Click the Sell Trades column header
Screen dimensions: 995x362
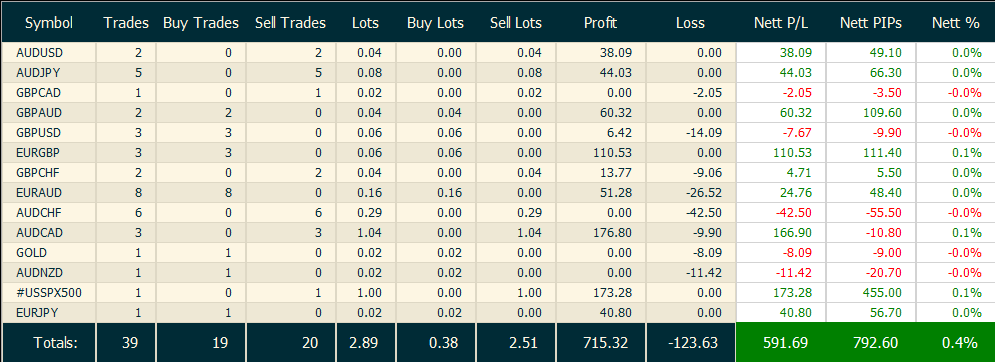(290, 23)
